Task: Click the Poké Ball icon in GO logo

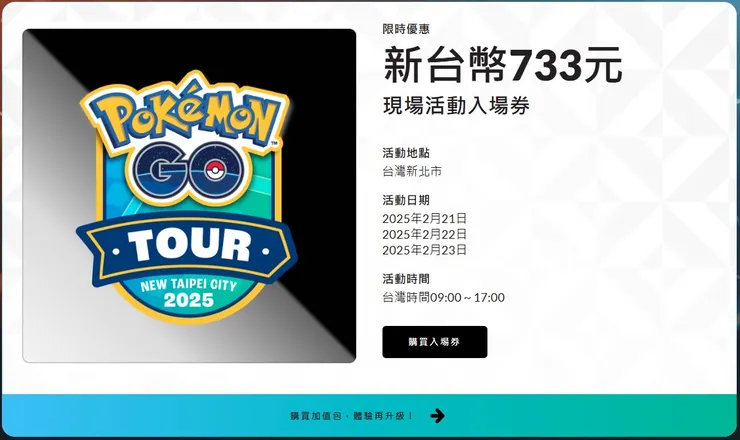Action: [215, 171]
